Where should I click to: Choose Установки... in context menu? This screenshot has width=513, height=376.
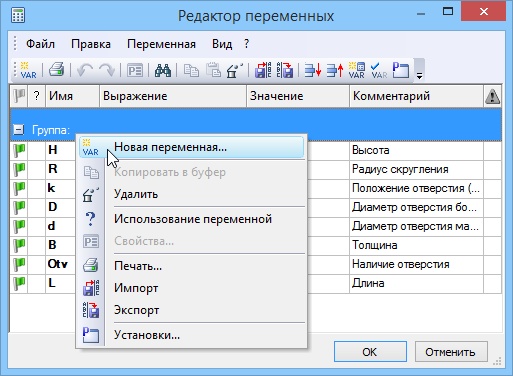(x=192, y=335)
